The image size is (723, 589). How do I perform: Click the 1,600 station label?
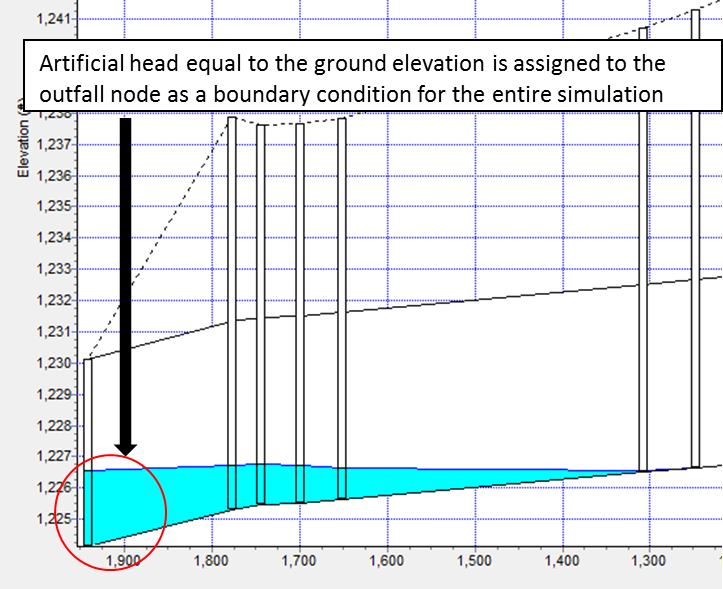tap(386, 562)
